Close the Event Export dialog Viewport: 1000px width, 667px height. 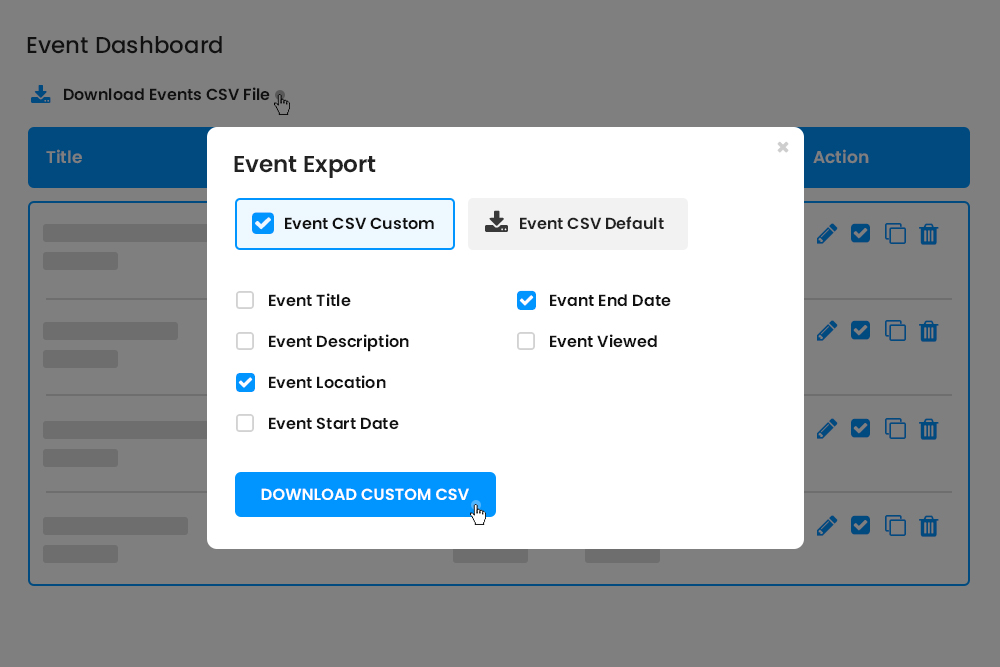[783, 147]
